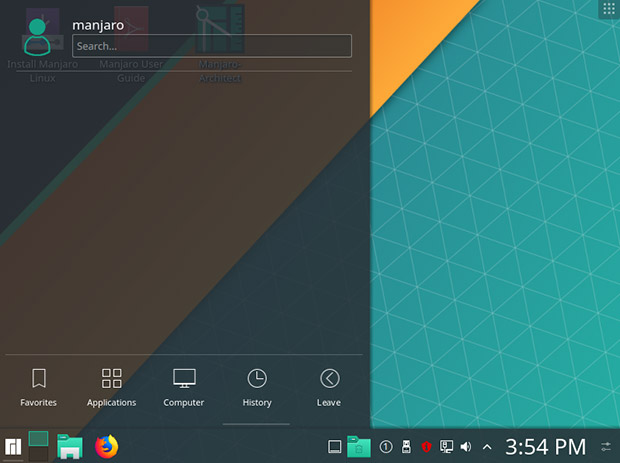Image resolution: width=620 pixels, height=463 pixels.
Task: Open the Computer tab
Action: [184, 387]
